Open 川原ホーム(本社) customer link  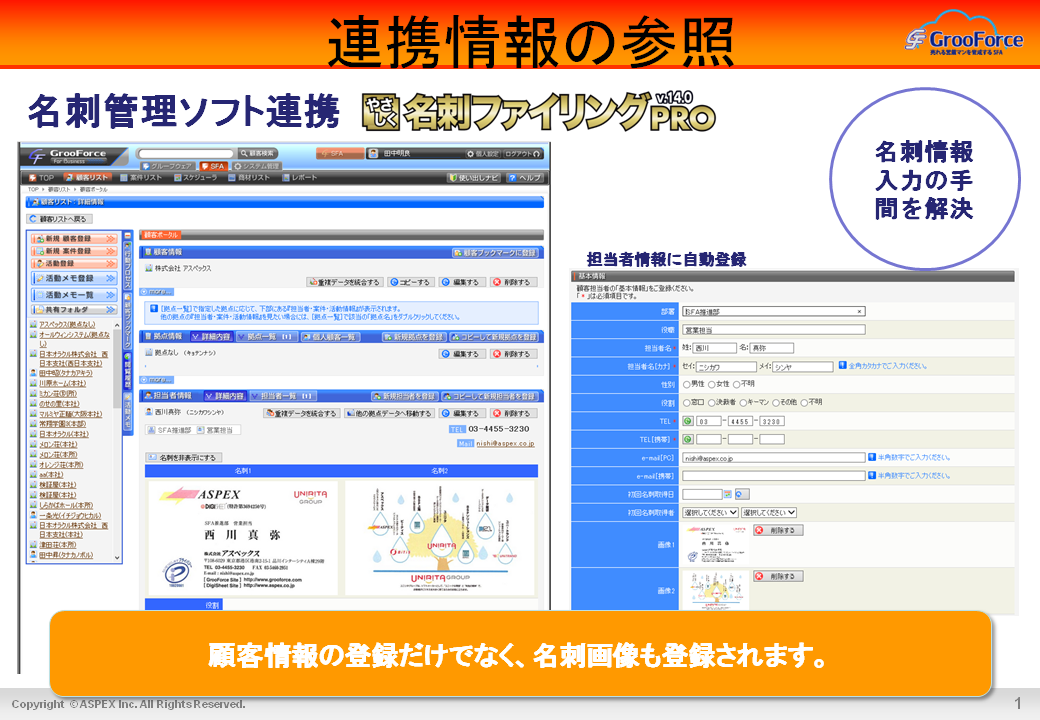(62, 383)
